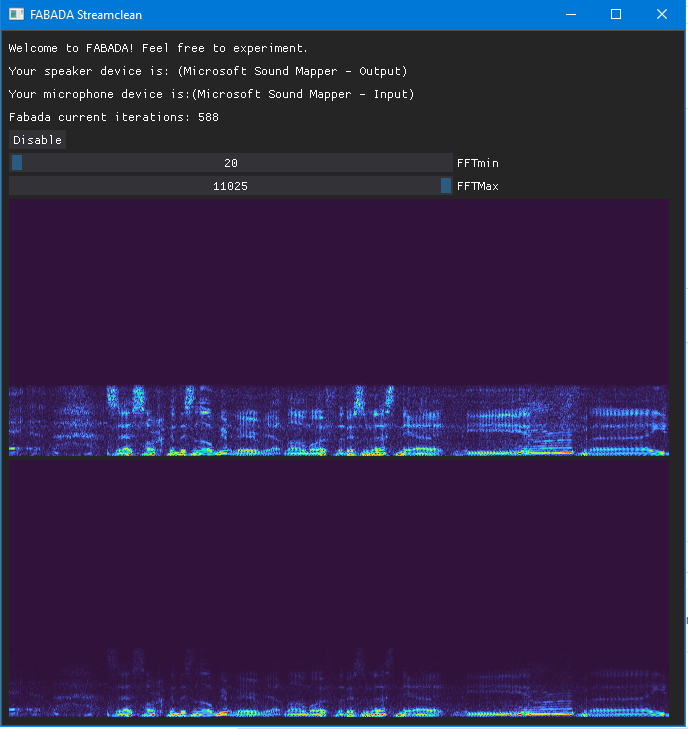This screenshot has width=688, height=731.
Task: Grab the FFTmin slider handle
Action: pos(17,163)
